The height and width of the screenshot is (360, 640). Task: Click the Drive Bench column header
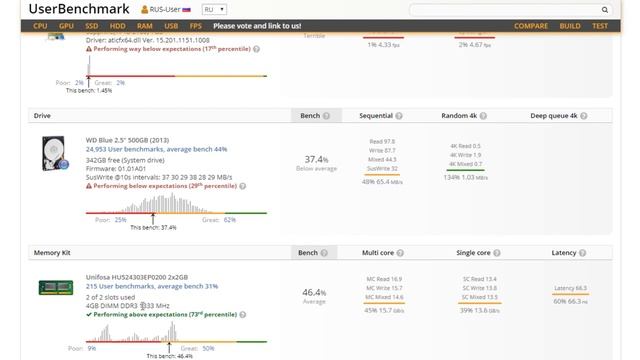pyautogui.click(x=315, y=116)
